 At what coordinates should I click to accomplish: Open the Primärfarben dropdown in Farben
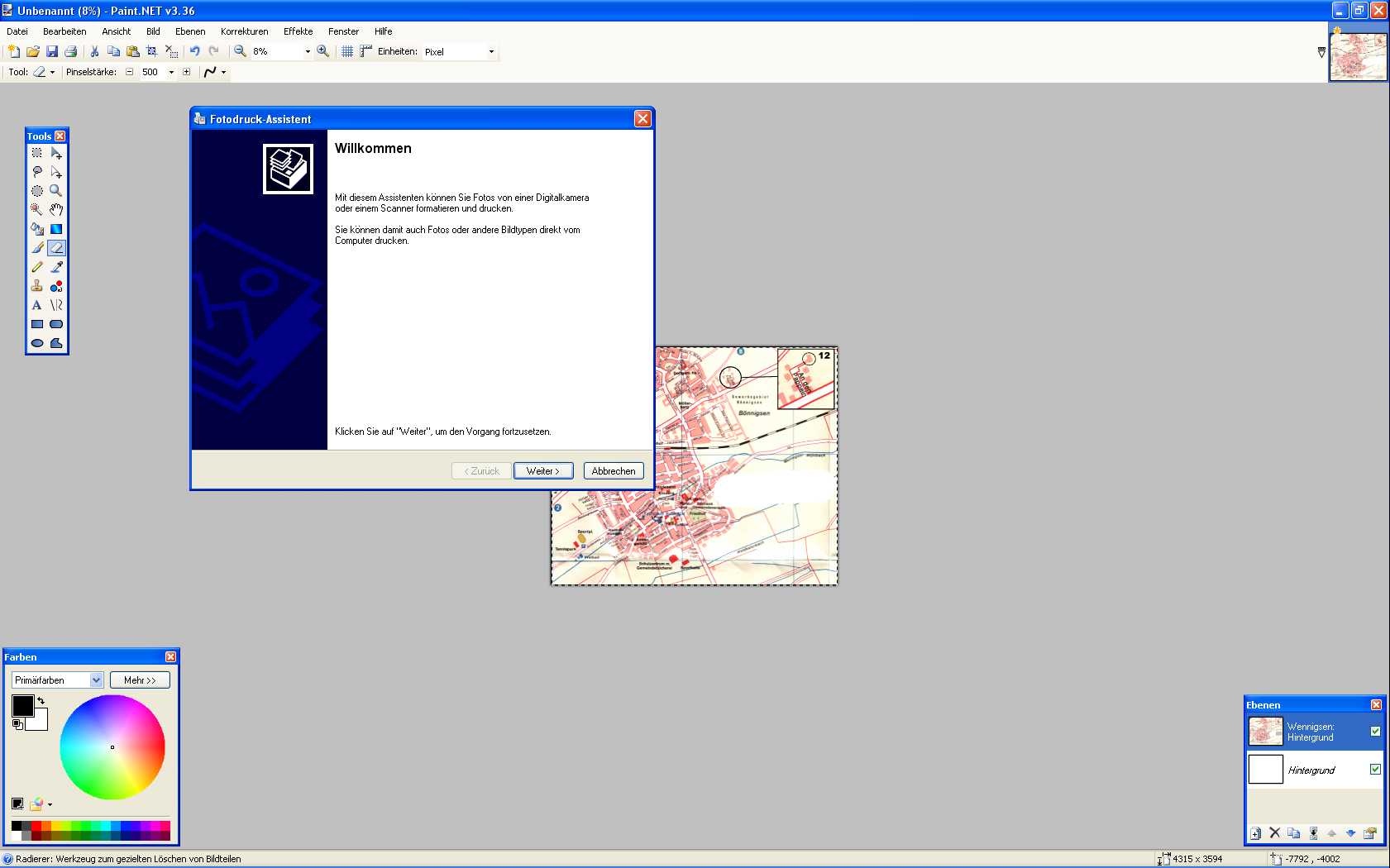pyautogui.click(x=96, y=680)
